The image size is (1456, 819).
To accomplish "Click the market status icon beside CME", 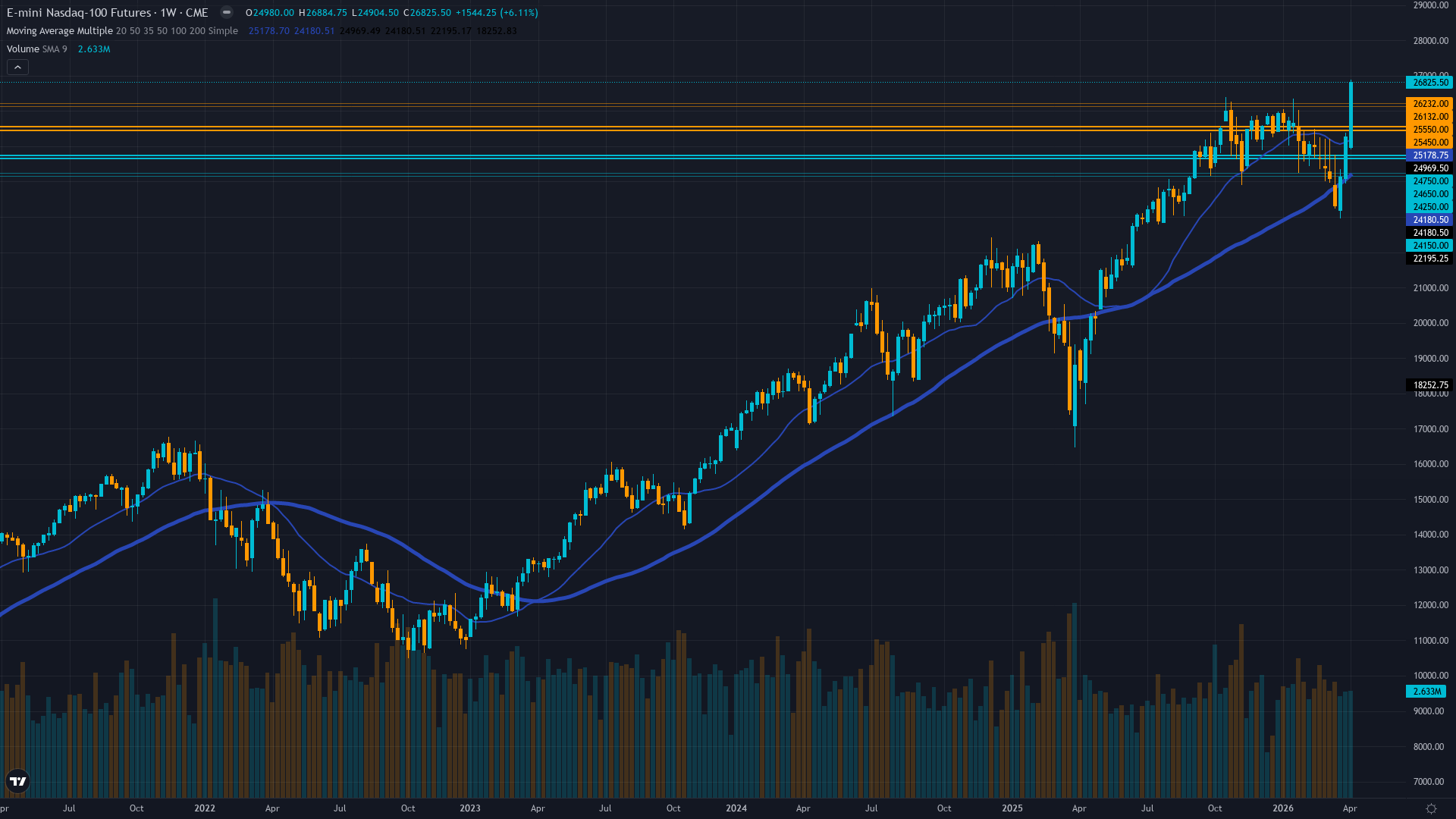I will 226,12.
